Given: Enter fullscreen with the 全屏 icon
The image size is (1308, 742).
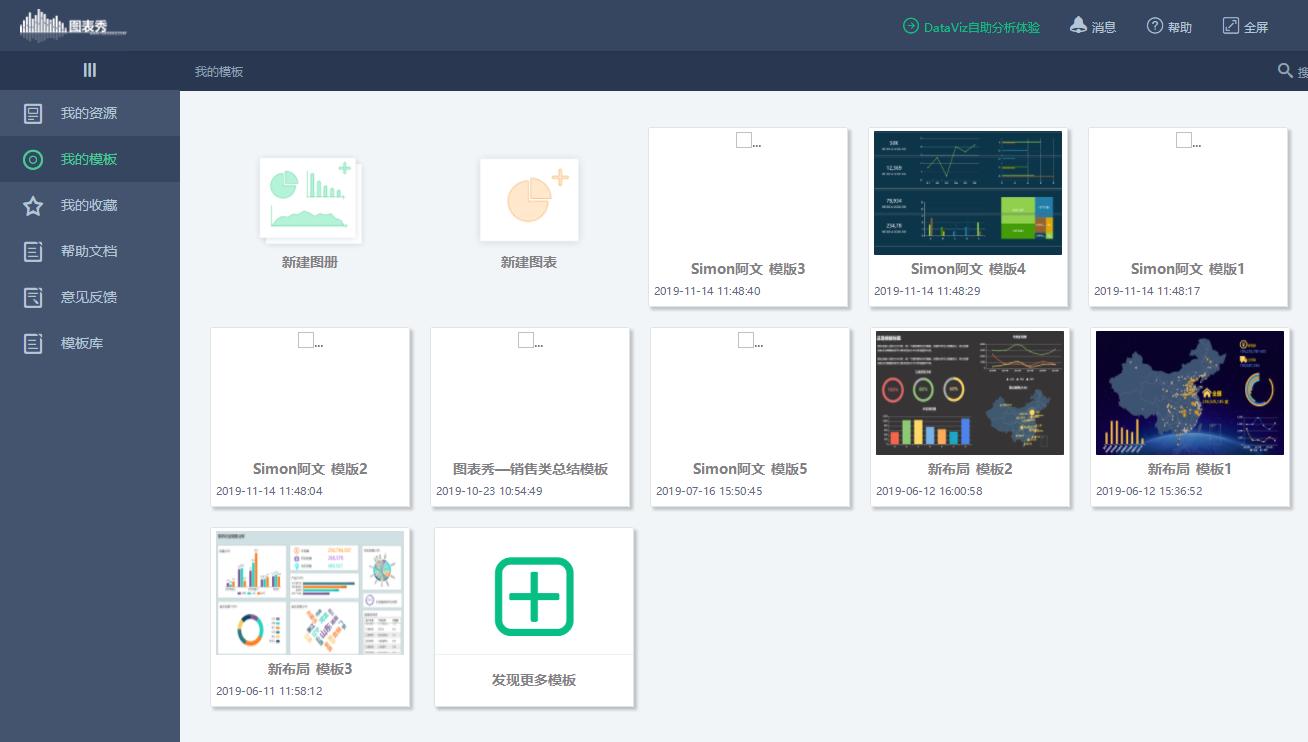Looking at the screenshot, I should tap(1231, 25).
